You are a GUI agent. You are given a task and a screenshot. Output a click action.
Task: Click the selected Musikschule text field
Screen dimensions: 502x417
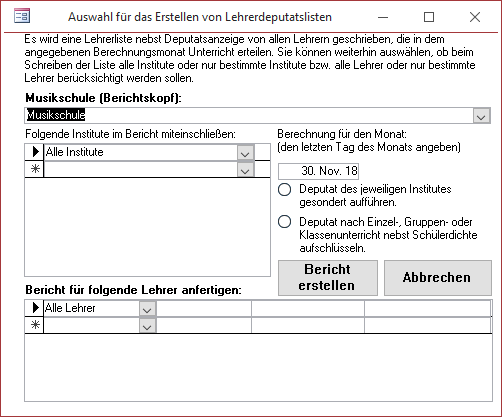[x=249, y=115]
